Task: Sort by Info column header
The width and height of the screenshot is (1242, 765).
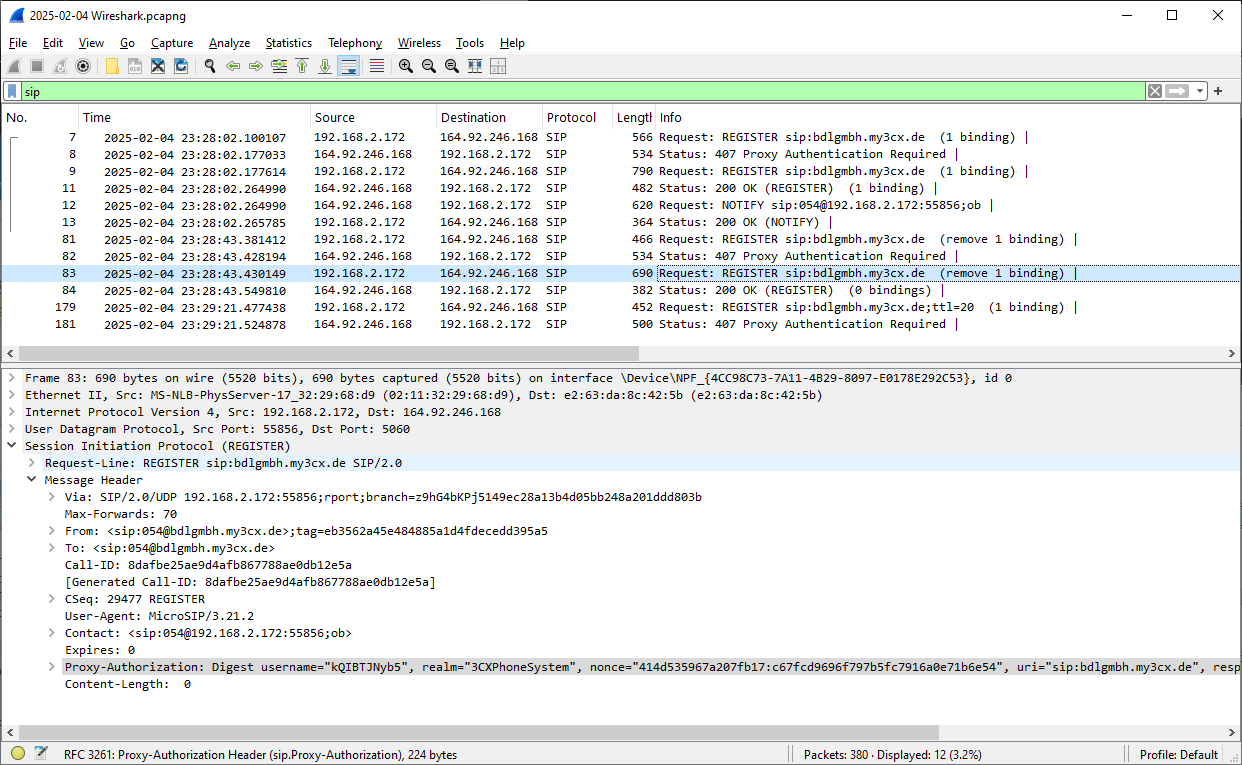Action: pyautogui.click(x=947, y=117)
